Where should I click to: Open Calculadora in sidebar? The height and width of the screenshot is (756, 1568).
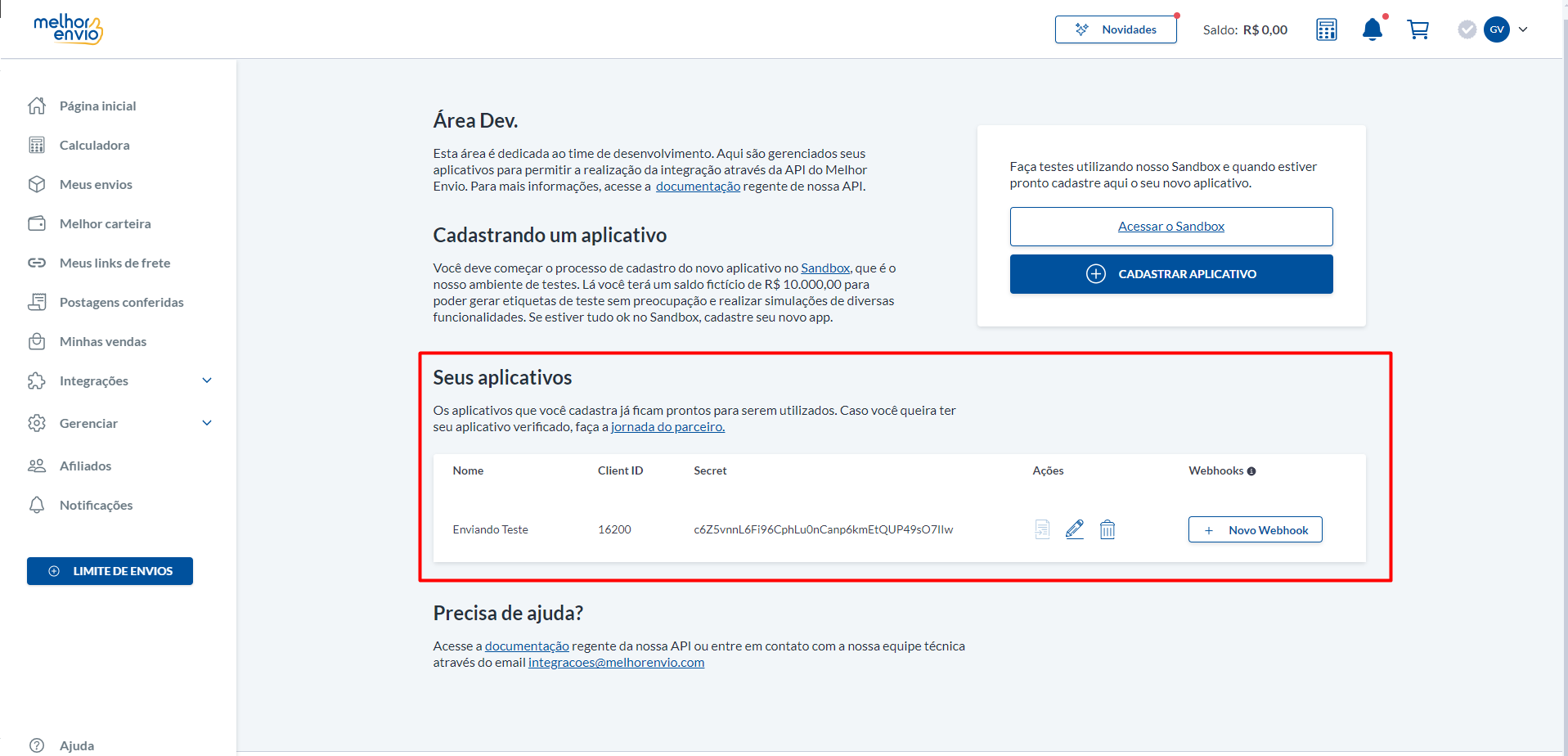click(x=94, y=145)
